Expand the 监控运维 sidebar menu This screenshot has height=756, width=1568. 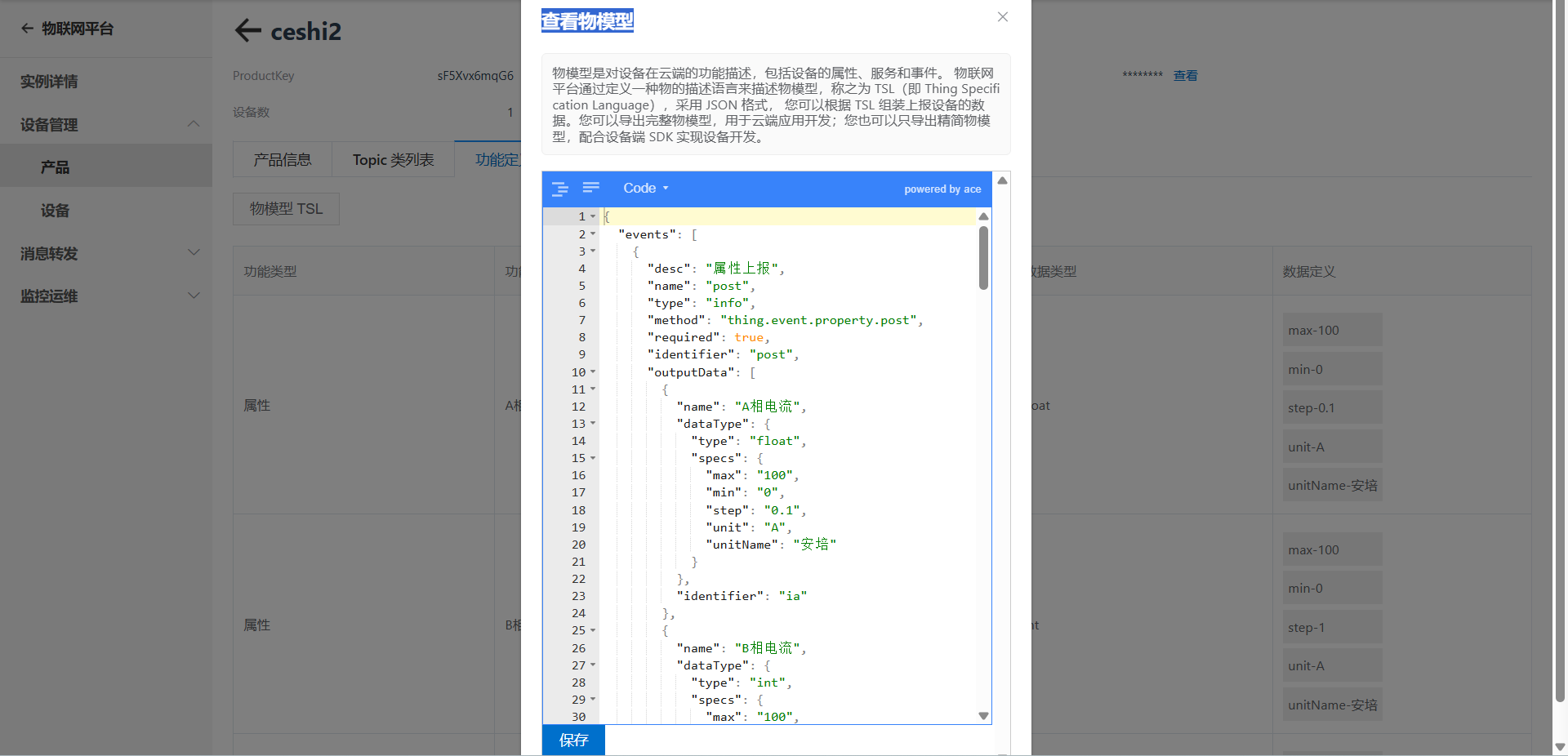(x=194, y=296)
